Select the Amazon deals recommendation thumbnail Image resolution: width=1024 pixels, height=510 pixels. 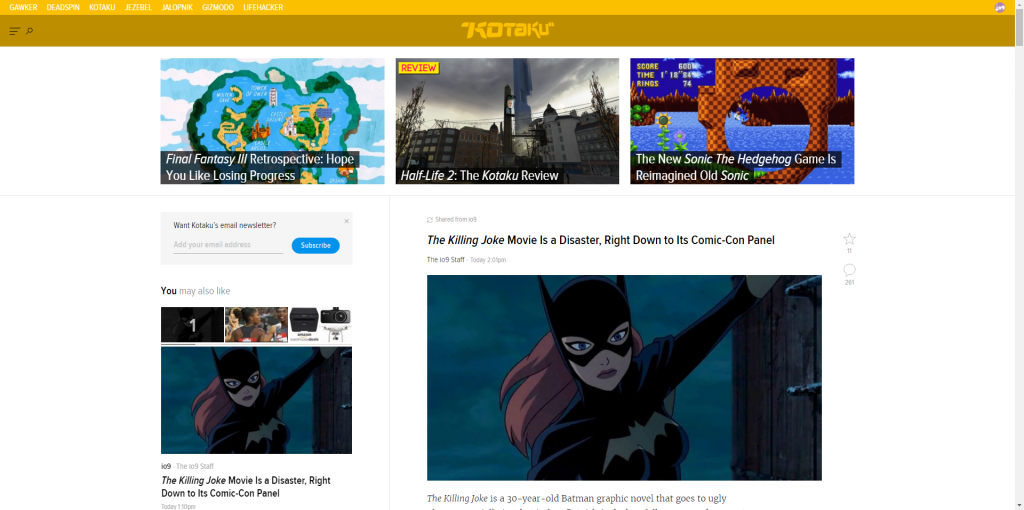[x=320, y=325]
